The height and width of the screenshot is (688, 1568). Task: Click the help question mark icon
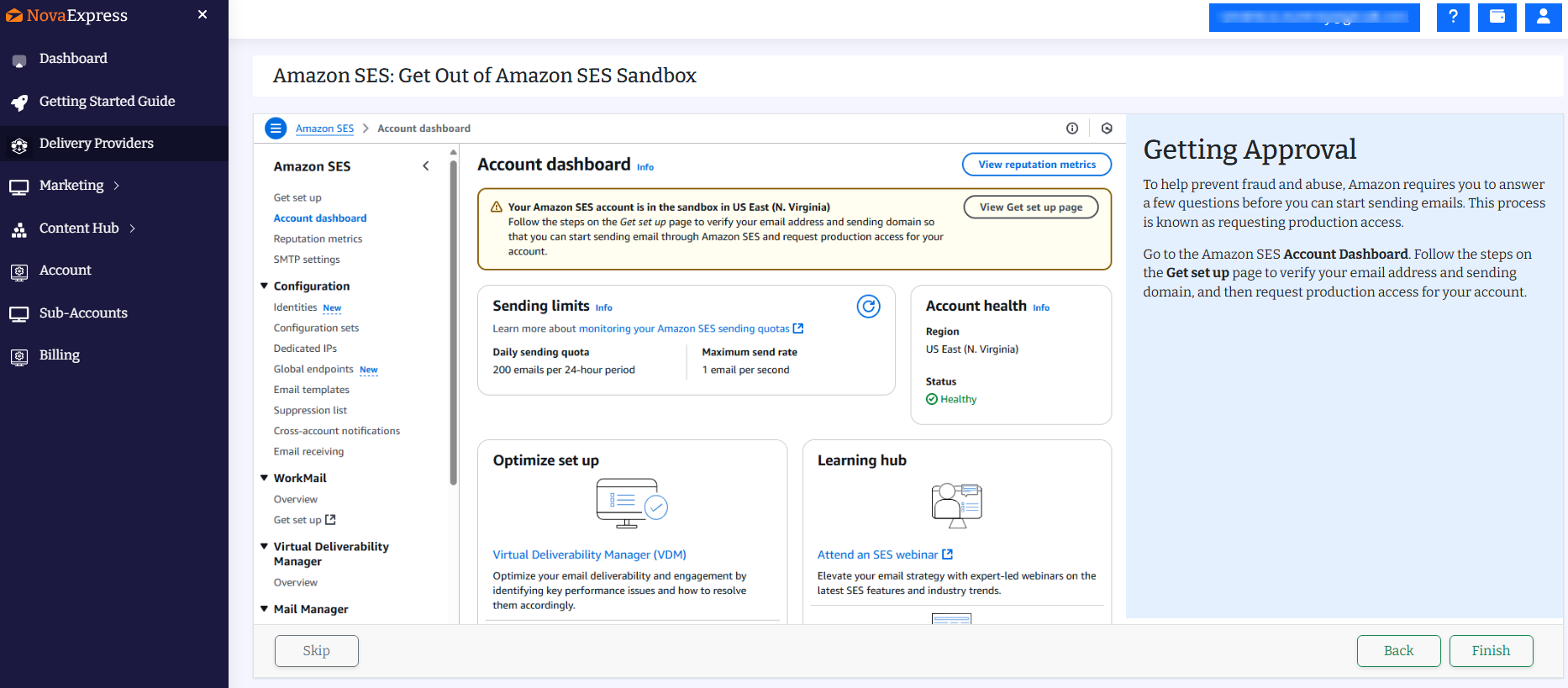click(x=1452, y=17)
